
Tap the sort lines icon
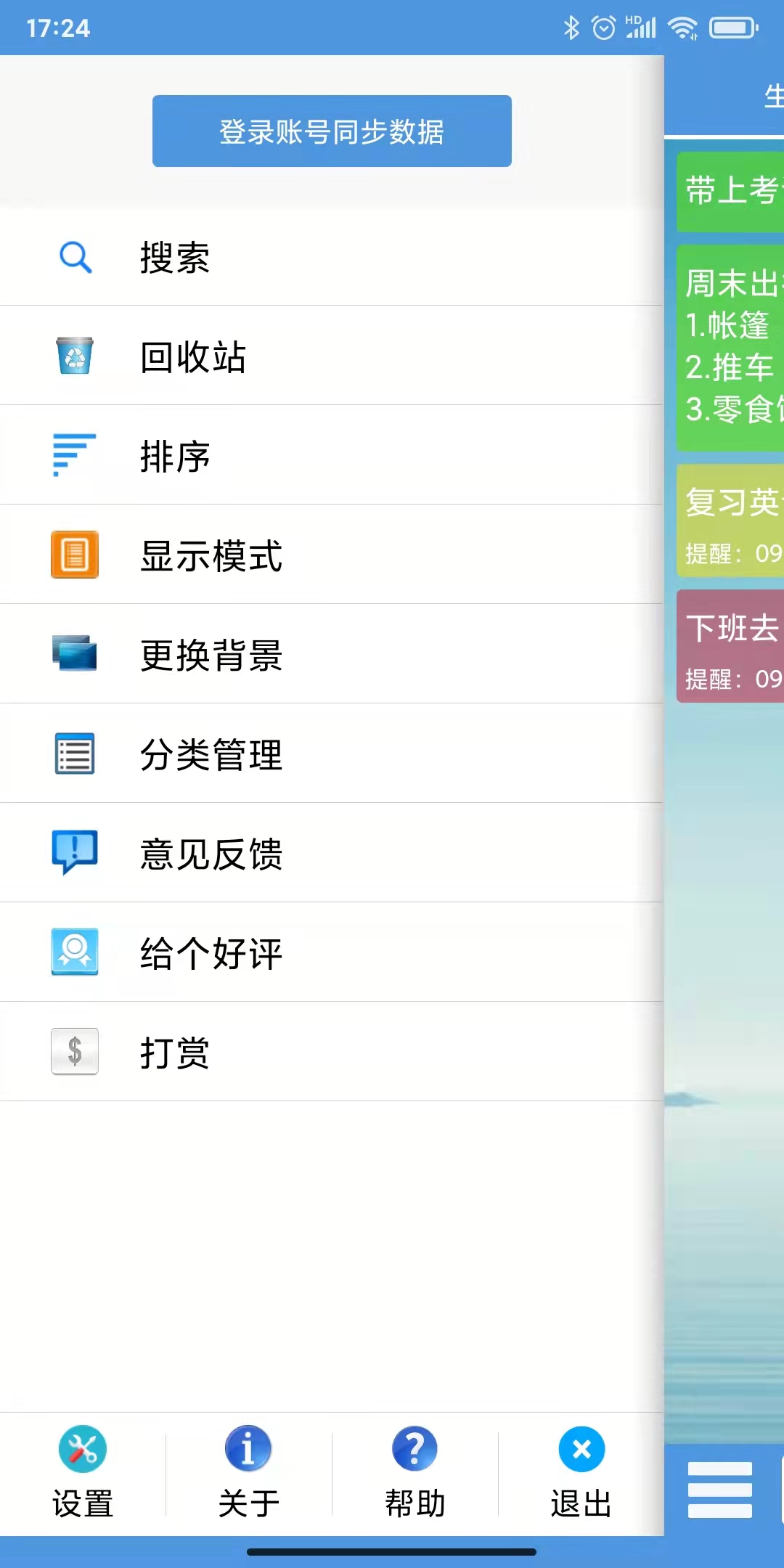click(75, 455)
